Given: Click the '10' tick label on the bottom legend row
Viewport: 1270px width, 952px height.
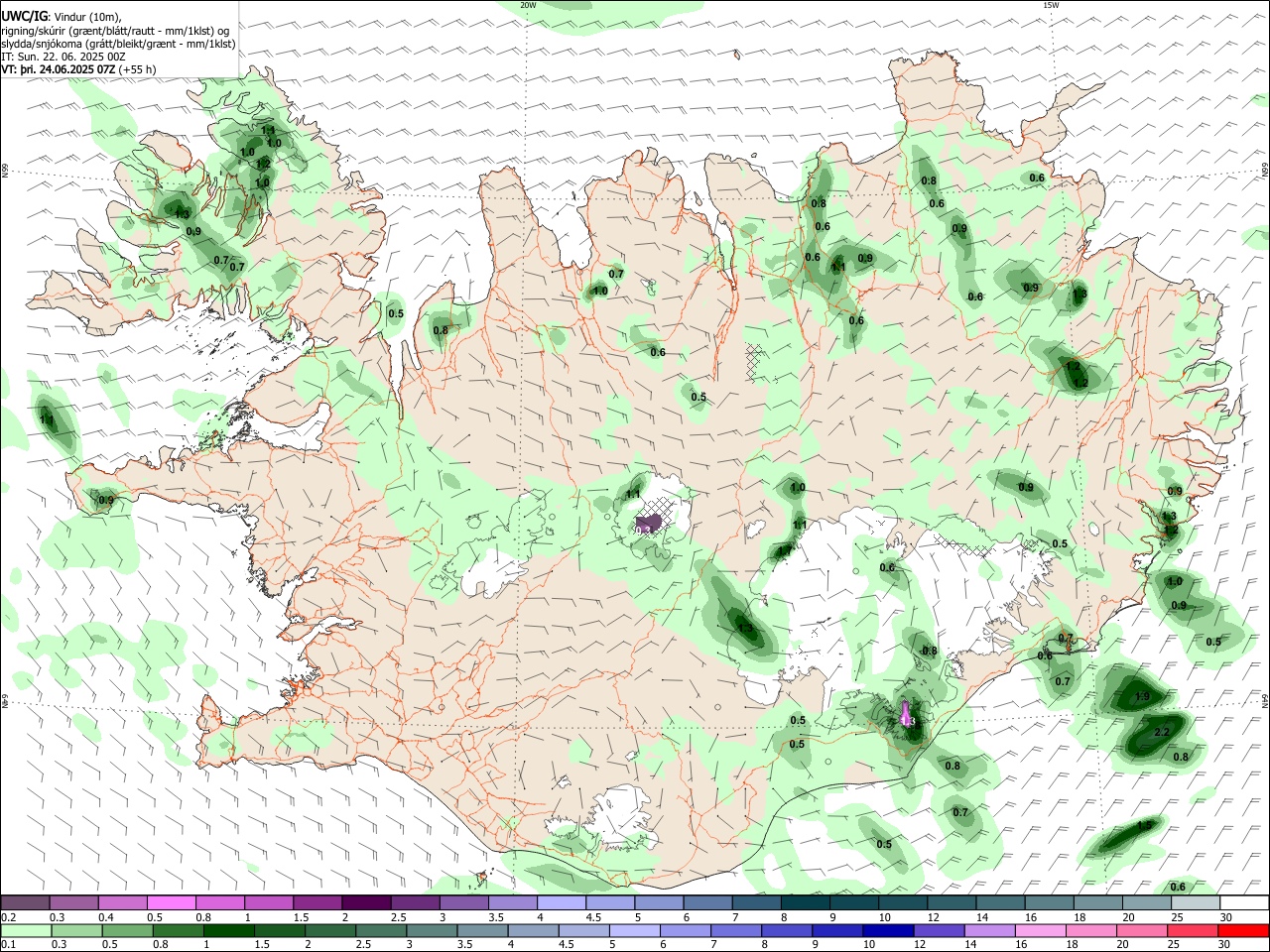Looking at the screenshot, I should point(869,945).
